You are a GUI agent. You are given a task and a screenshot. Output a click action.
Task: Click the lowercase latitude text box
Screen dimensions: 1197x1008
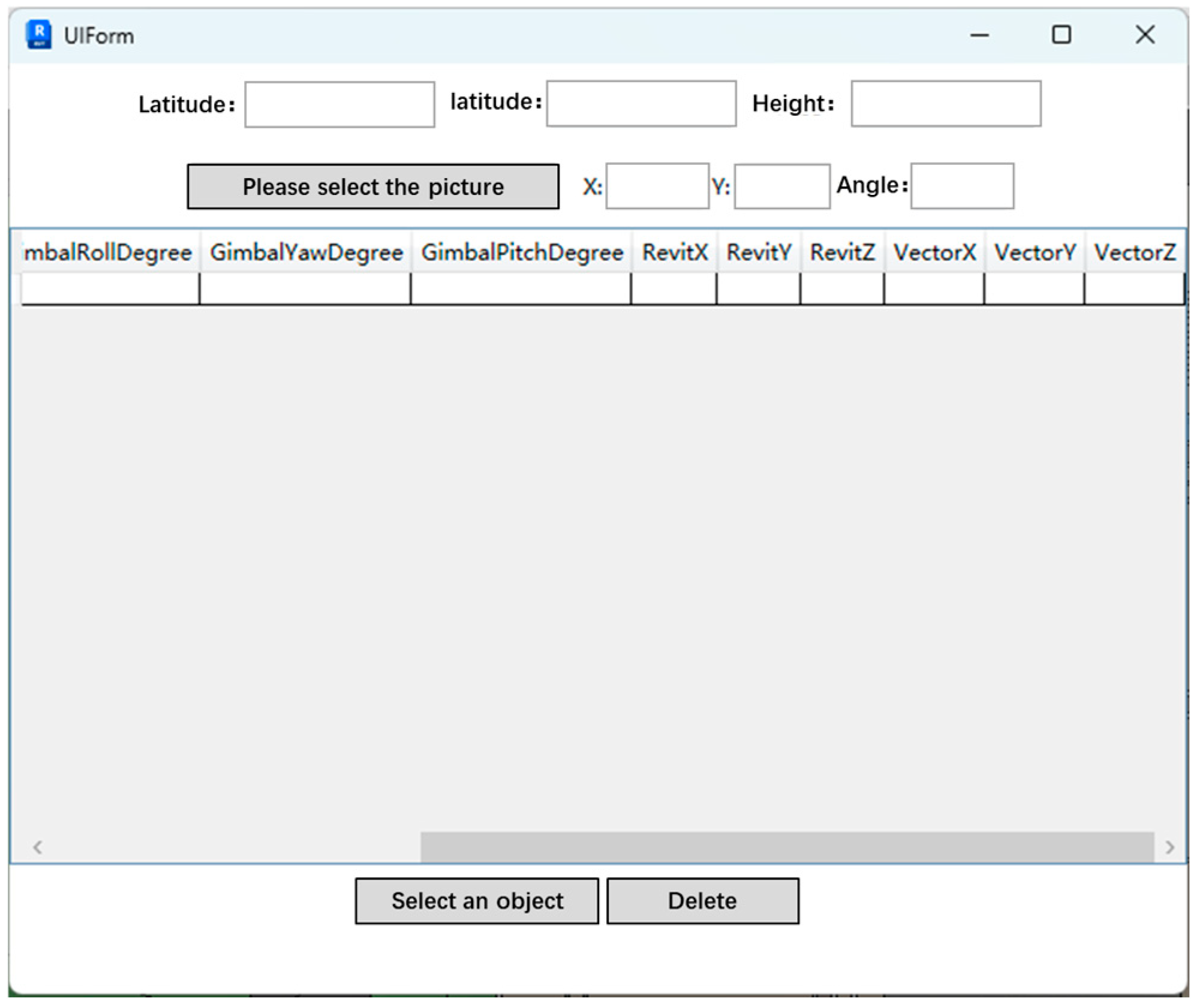pyautogui.click(x=640, y=104)
